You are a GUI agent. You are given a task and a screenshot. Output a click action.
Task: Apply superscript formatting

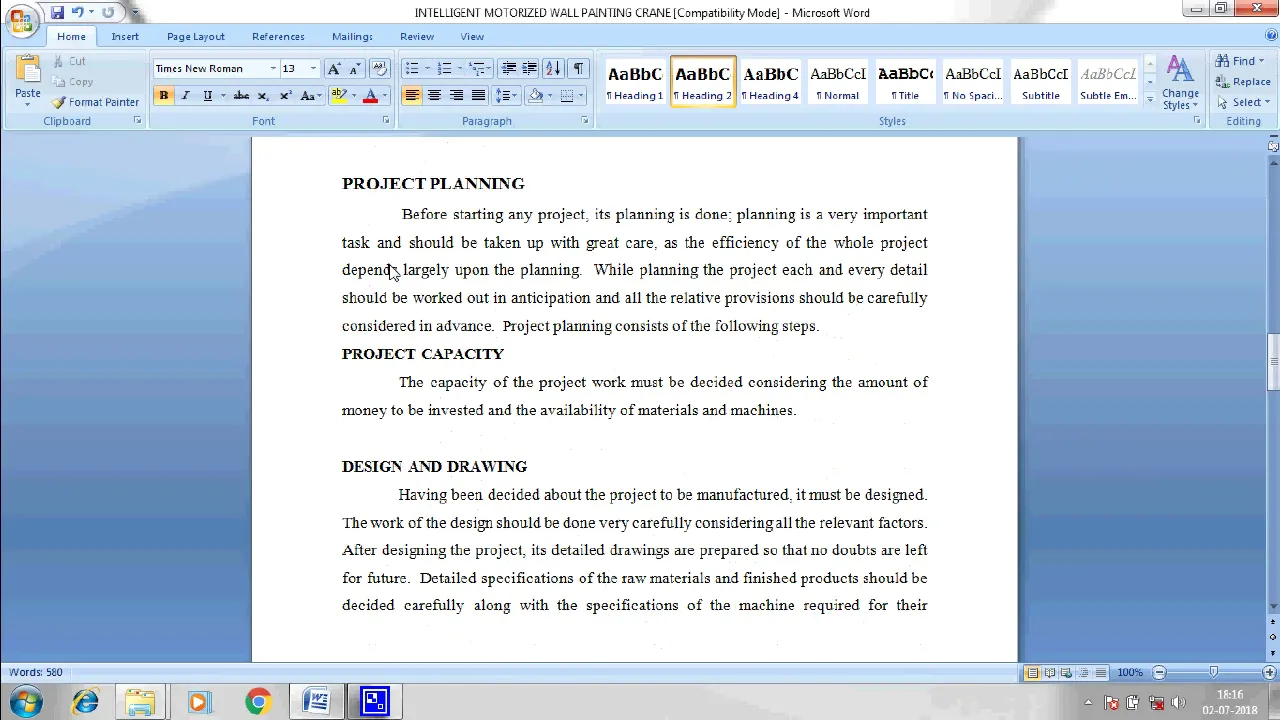tap(285, 96)
